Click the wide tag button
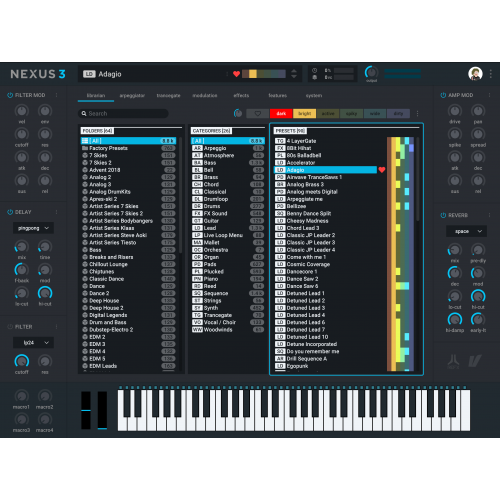 click(x=375, y=114)
